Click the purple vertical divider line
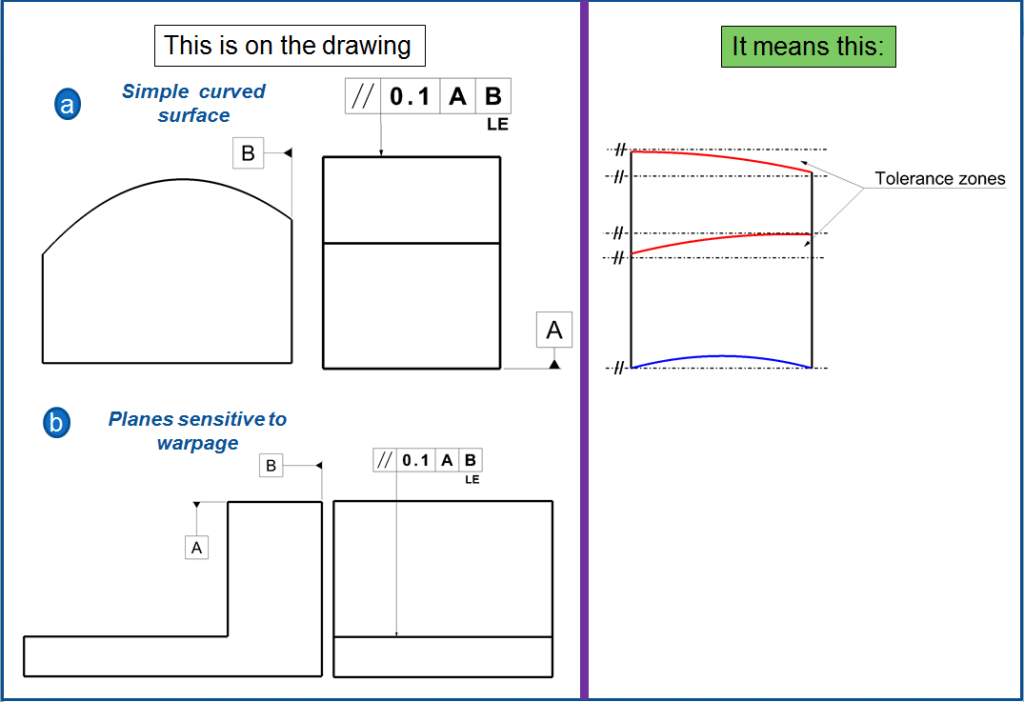The height and width of the screenshot is (702, 1024). pyautogui.click(x=583, y=350)
